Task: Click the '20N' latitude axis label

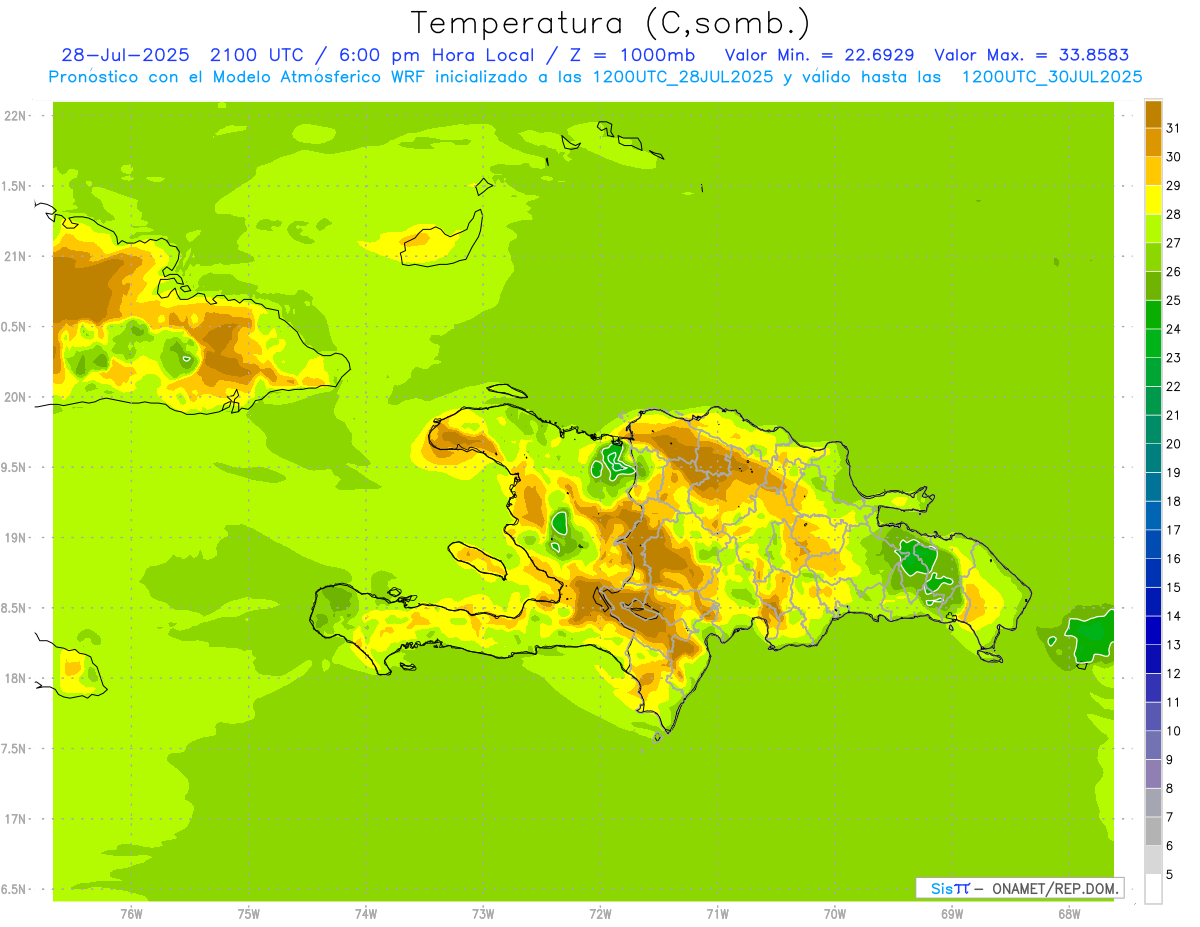Action: (x=15, y=397)
